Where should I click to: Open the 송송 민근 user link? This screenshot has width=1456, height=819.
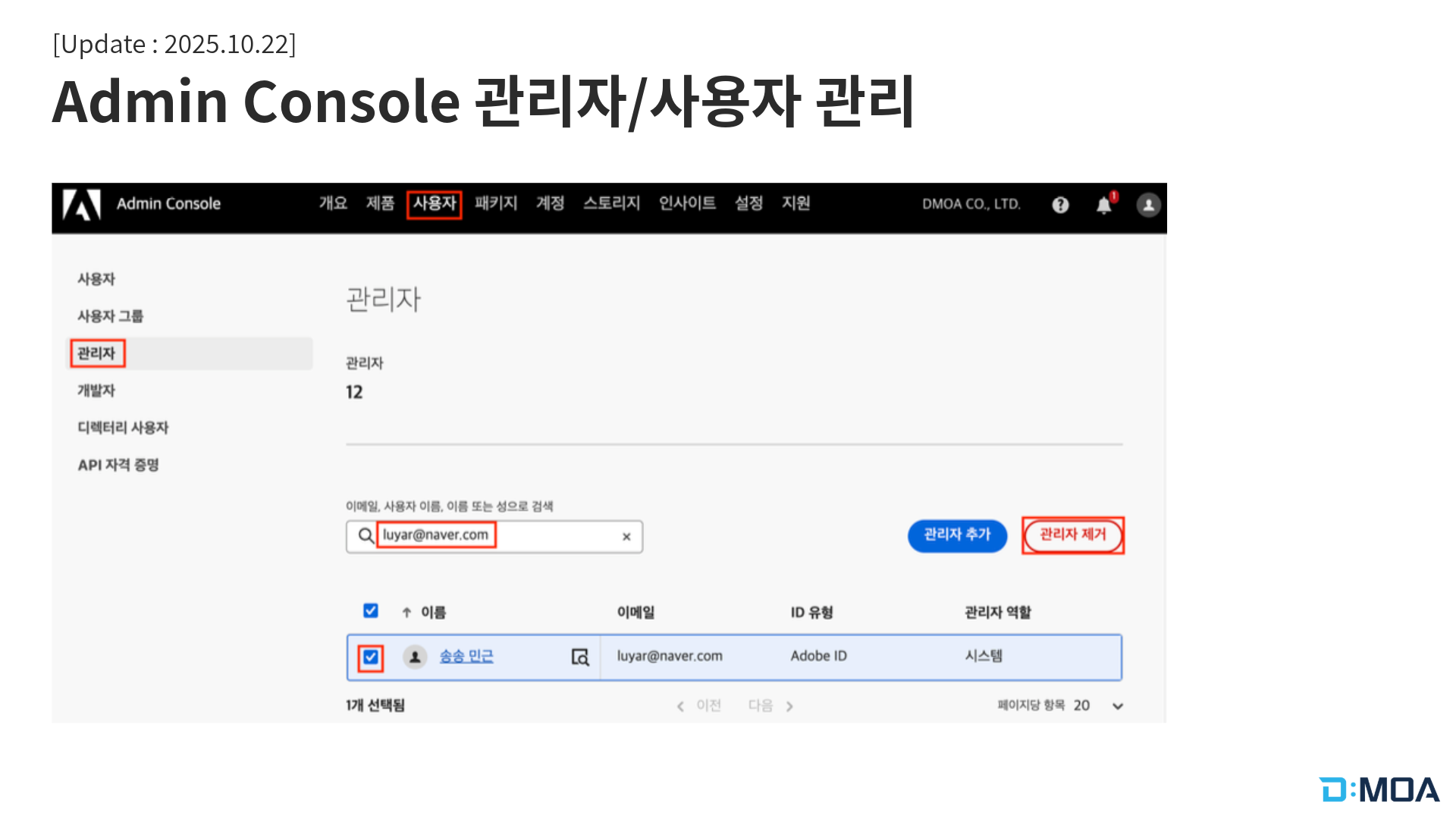point(466,657)
